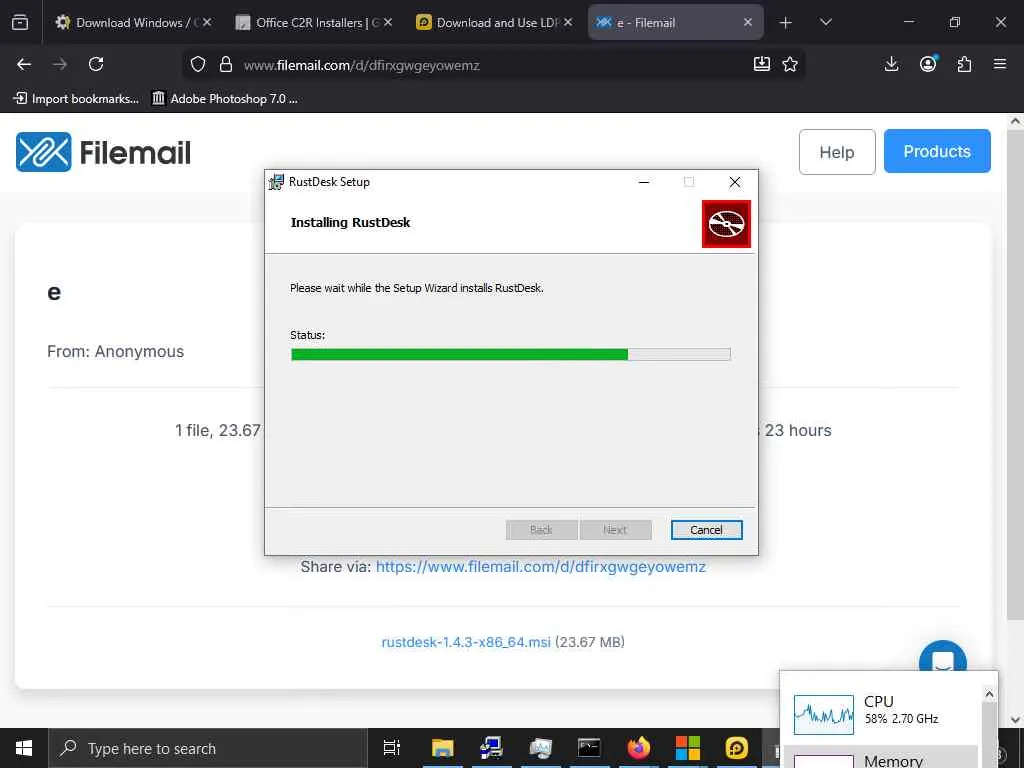Close the LDPlayer browser tab
1024x768 pixels.
[x=568, y=22]
